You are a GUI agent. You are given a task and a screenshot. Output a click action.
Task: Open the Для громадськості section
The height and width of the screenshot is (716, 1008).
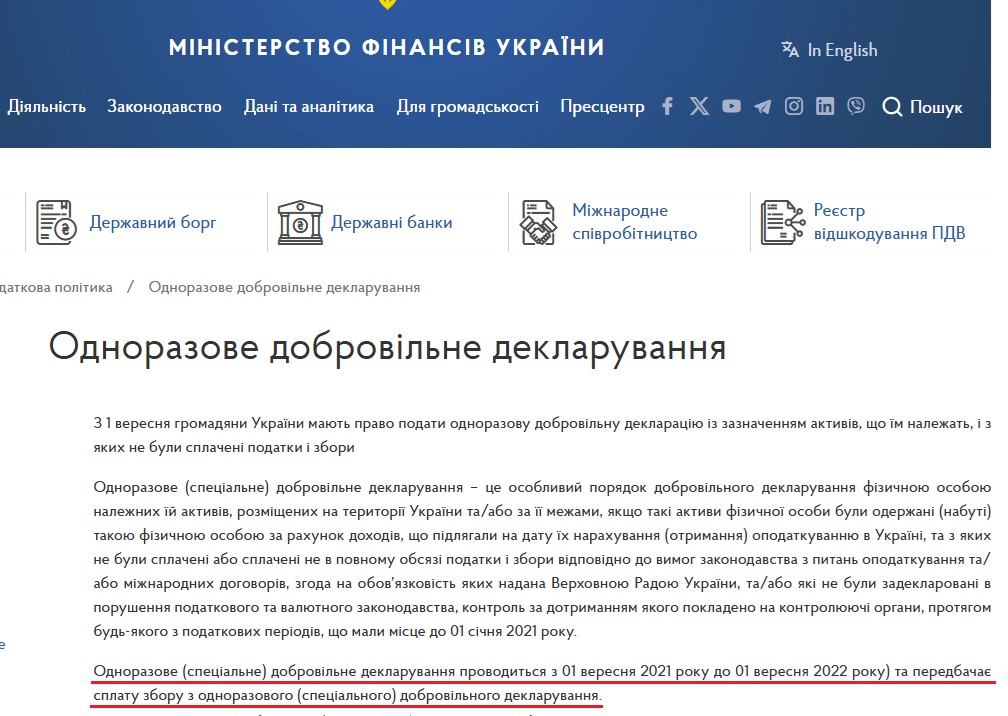468,106
